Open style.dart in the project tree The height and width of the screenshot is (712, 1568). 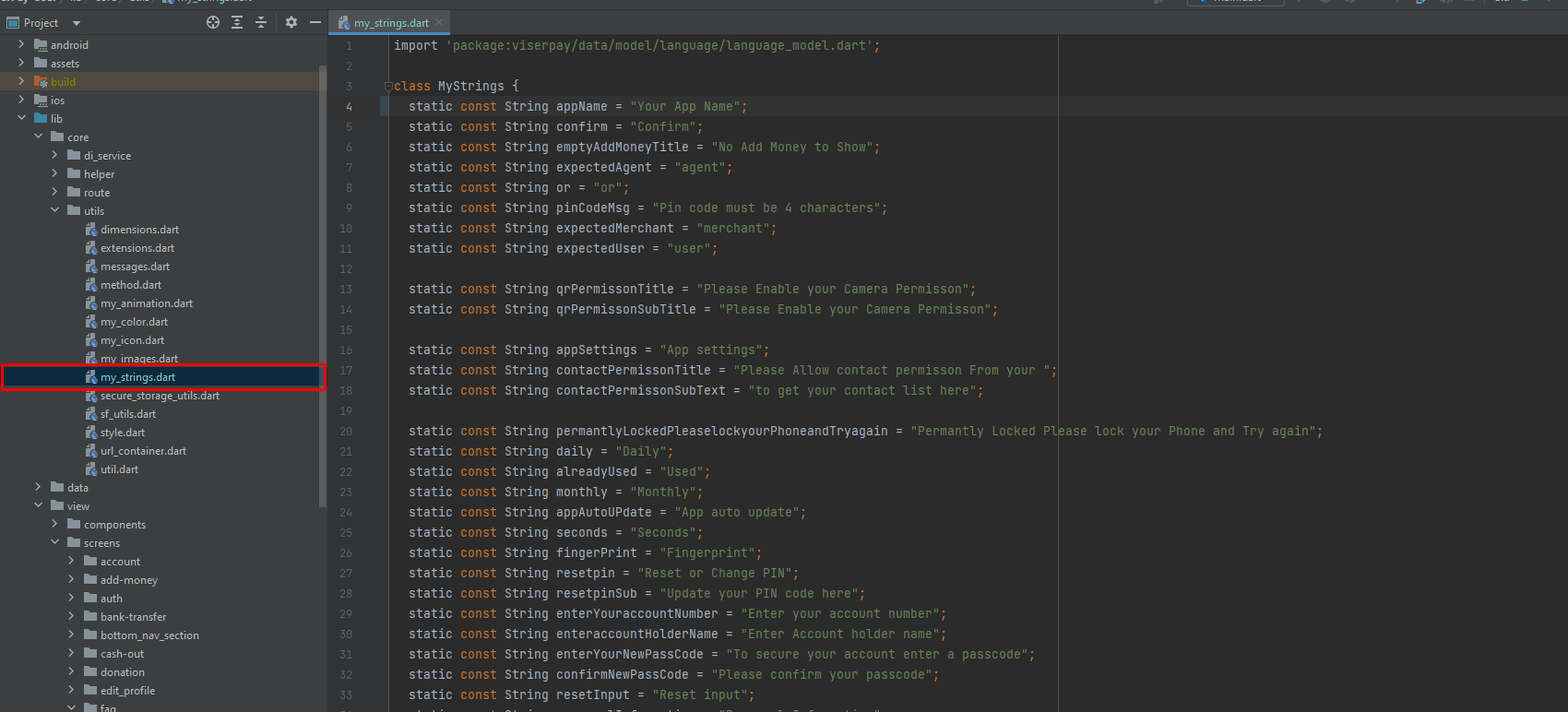pyautogui.click(x=122, y=433)
